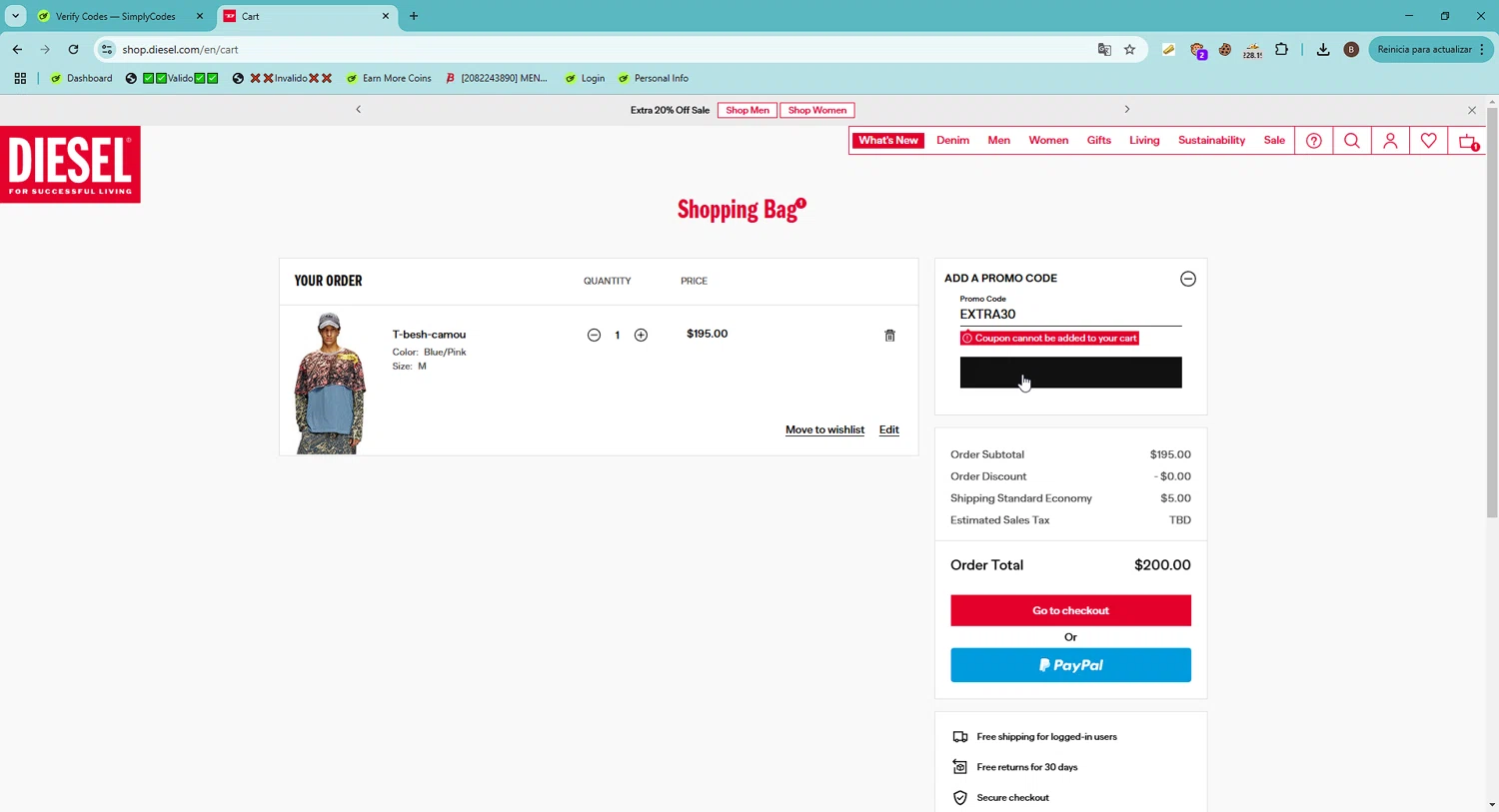Screen dimensions: 1499x812
Task: Open the Personal Info bookmark
Action: pos(653,78)
